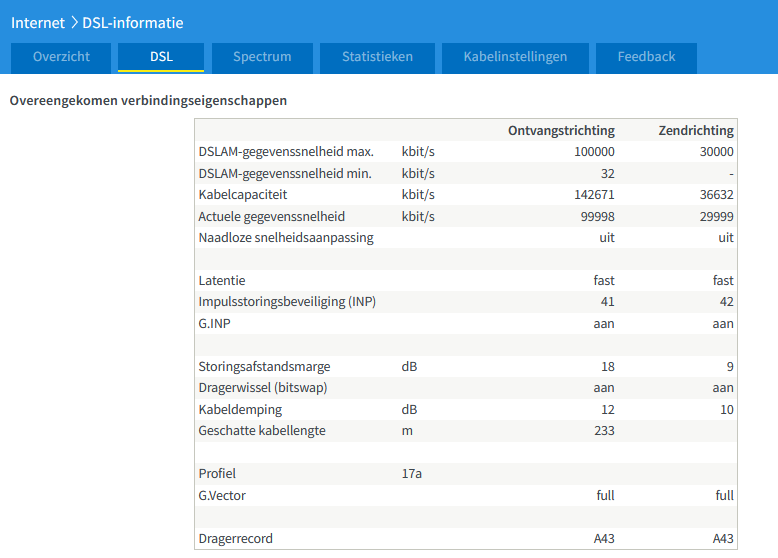Click the G.INP row label
This screenshot has width=778, height=558.
point(216,323)
